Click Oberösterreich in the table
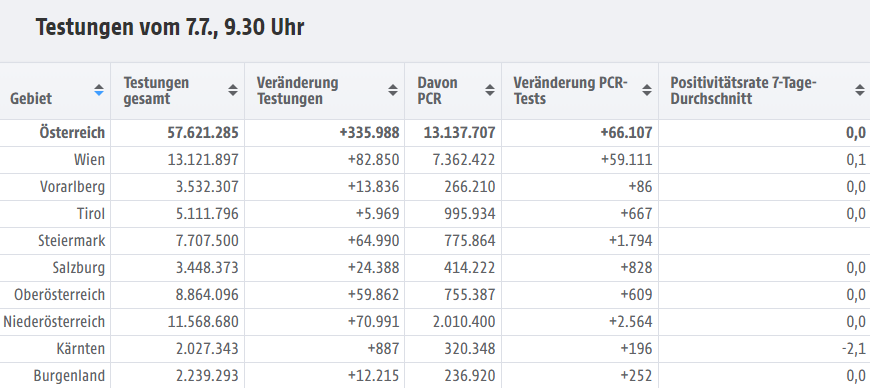The image size is (870, 388). coord(59,295)
